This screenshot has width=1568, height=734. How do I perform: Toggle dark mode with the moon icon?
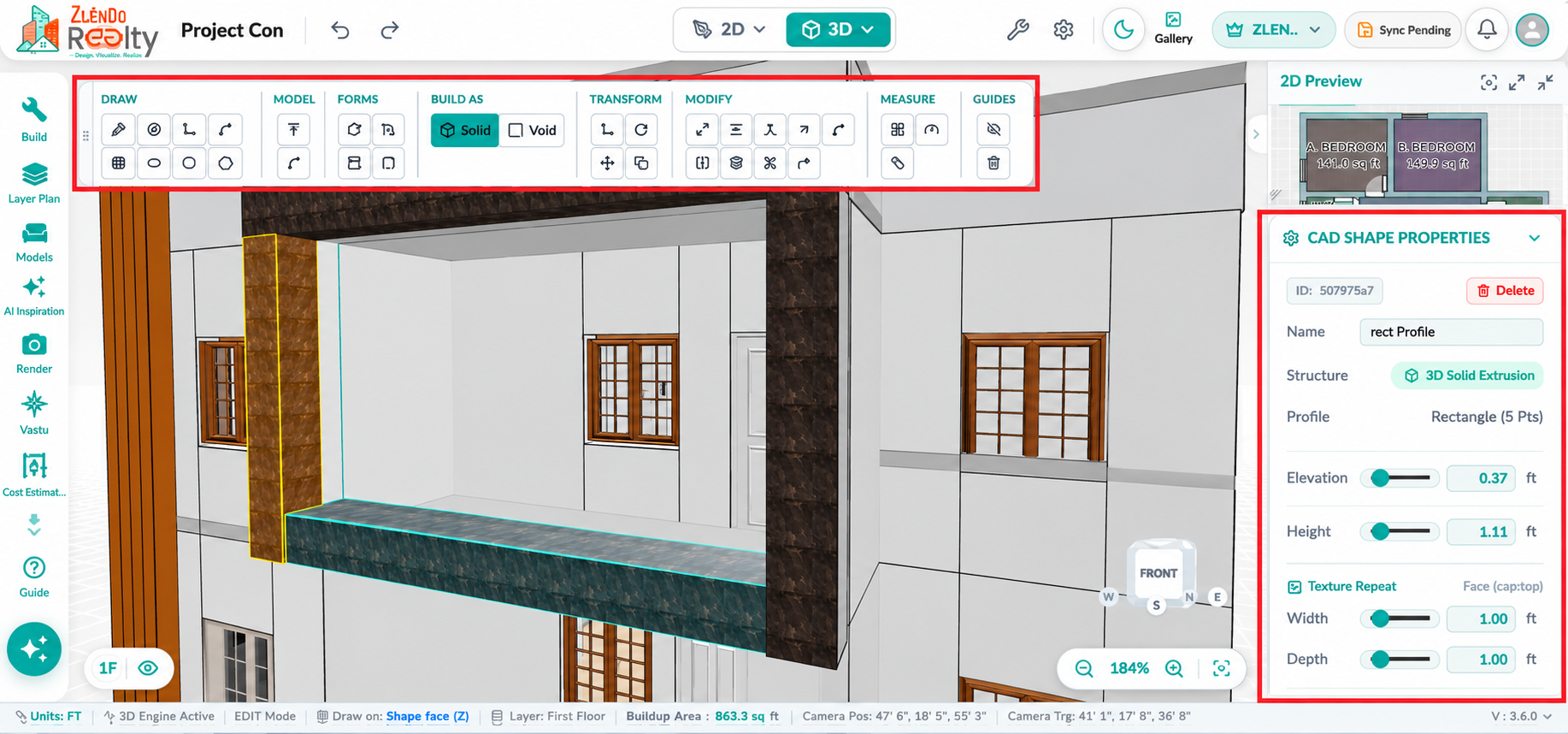1123,30
